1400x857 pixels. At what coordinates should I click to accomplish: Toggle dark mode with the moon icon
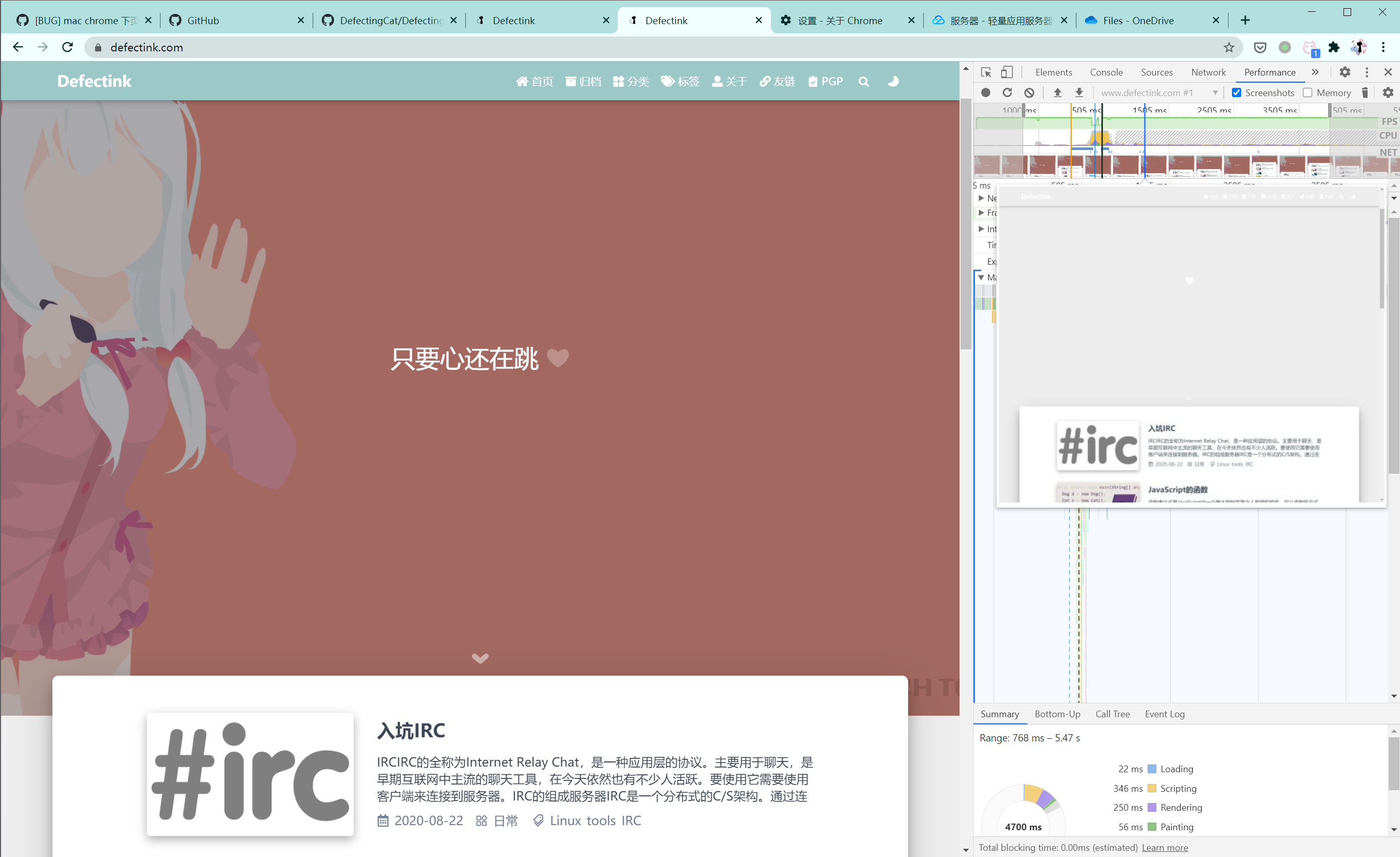893,81
